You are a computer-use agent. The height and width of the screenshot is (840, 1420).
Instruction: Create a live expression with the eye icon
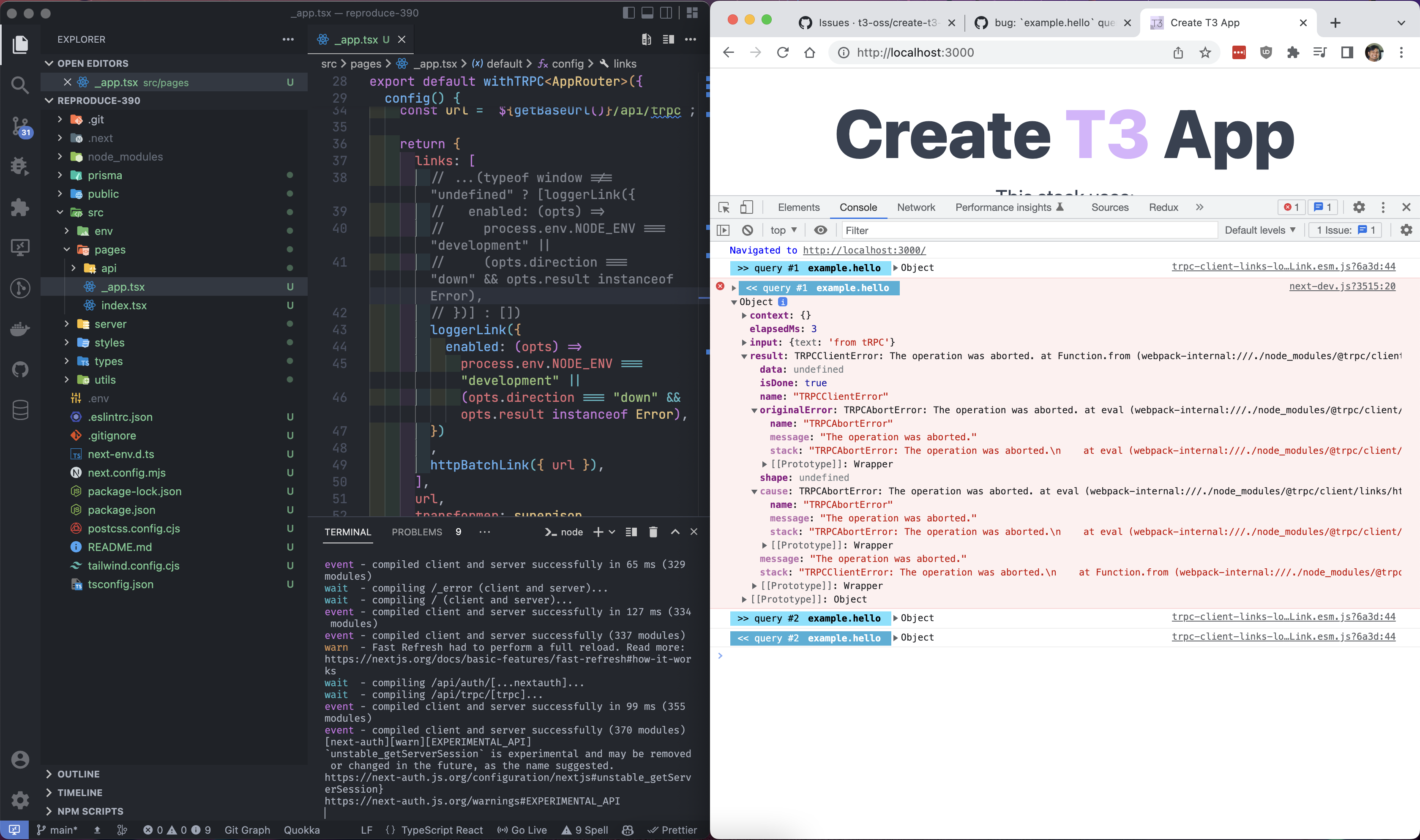point(821,230)
